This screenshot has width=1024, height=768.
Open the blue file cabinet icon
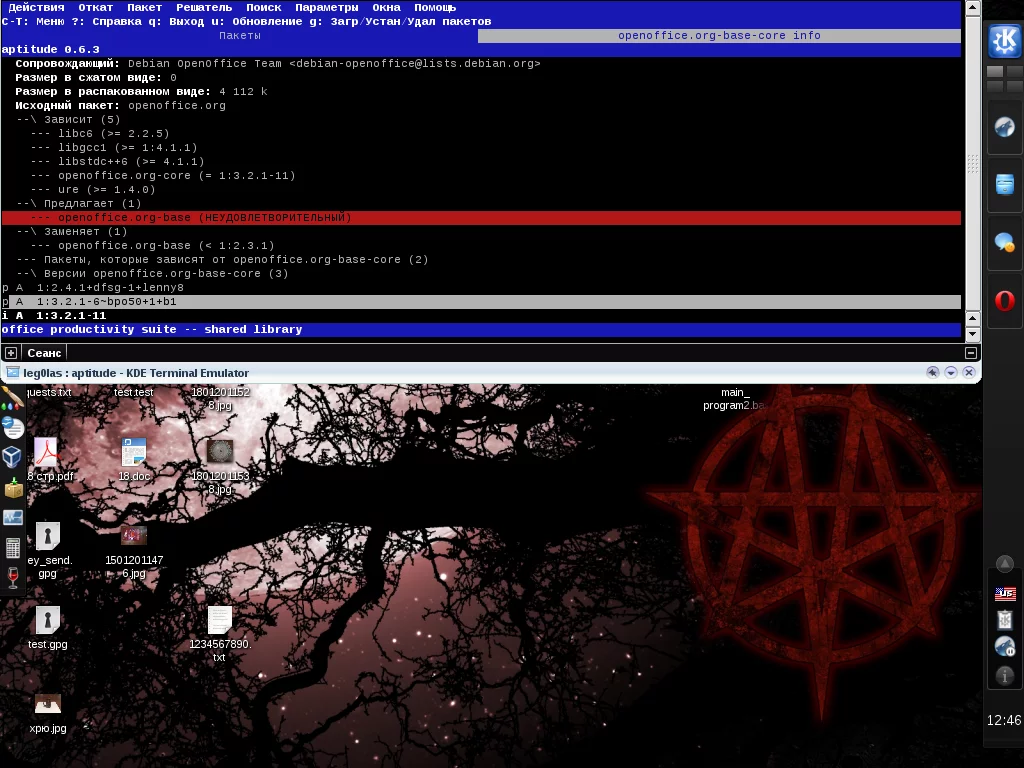tap(1004, 184)
